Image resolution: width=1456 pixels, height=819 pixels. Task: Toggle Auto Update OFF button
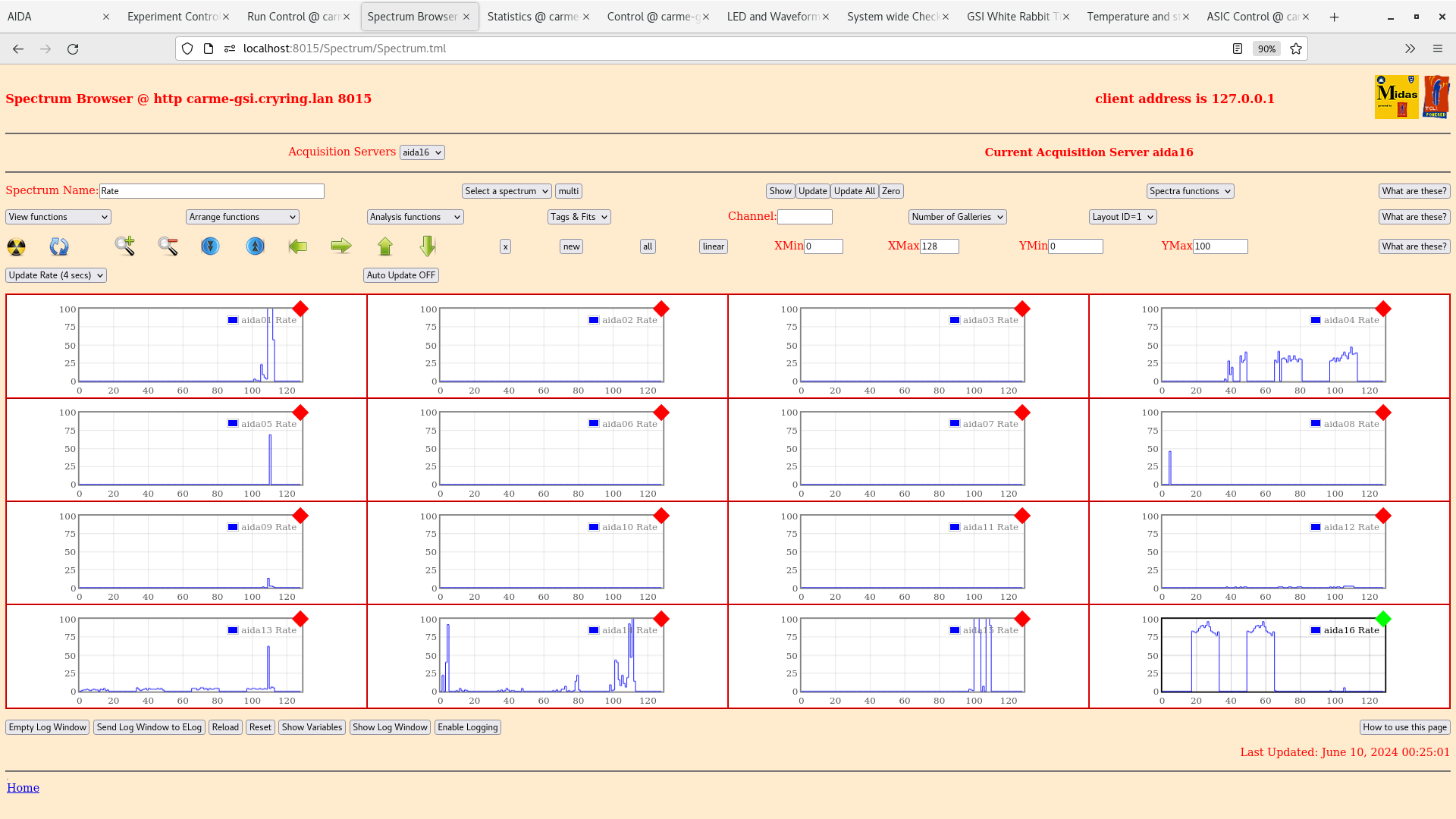400,275
